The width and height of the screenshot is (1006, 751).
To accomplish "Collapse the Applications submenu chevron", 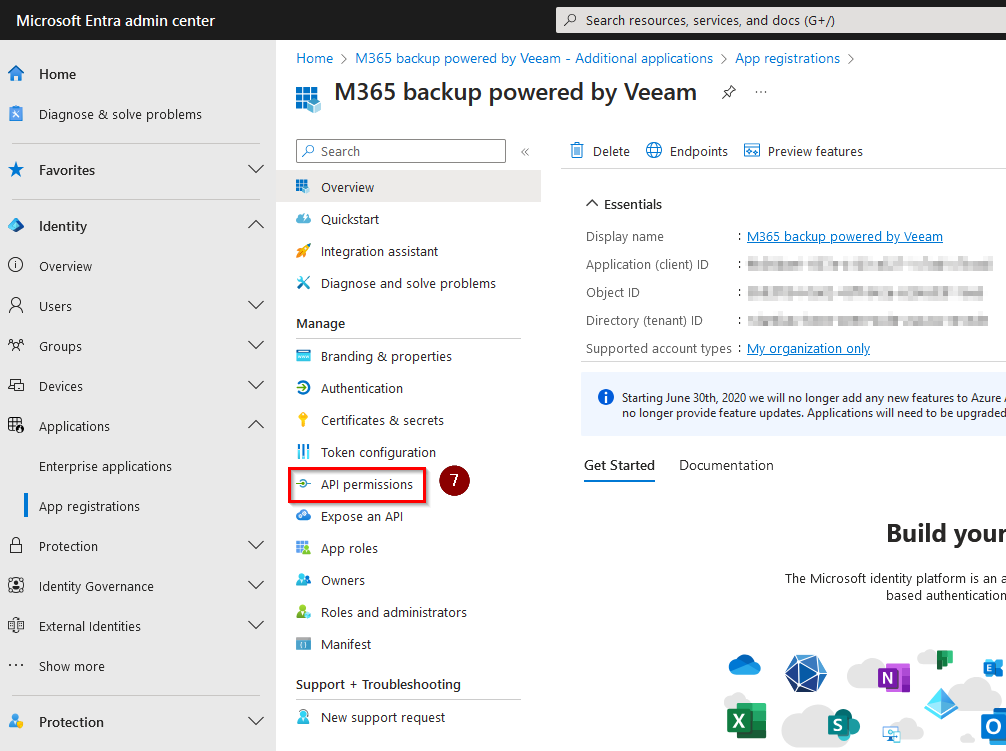I will (x=256, y=425).
